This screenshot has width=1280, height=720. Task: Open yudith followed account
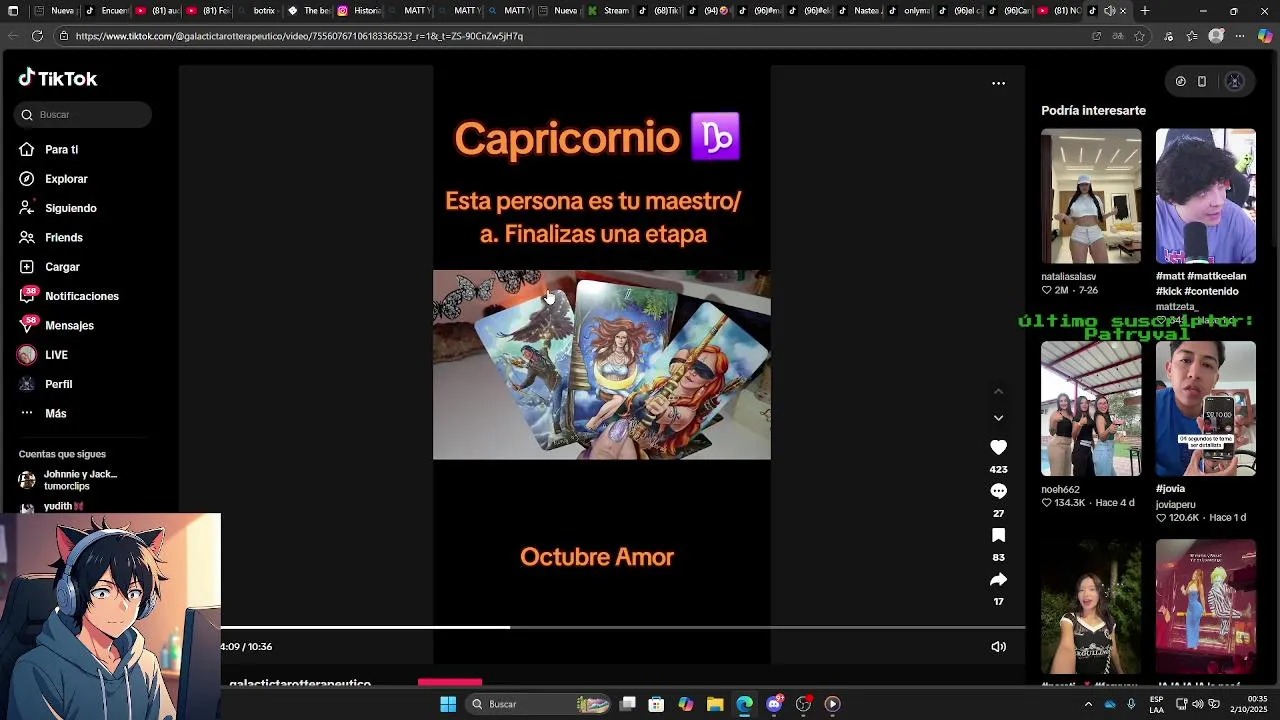pyautogui.click(x=52, y=507)
